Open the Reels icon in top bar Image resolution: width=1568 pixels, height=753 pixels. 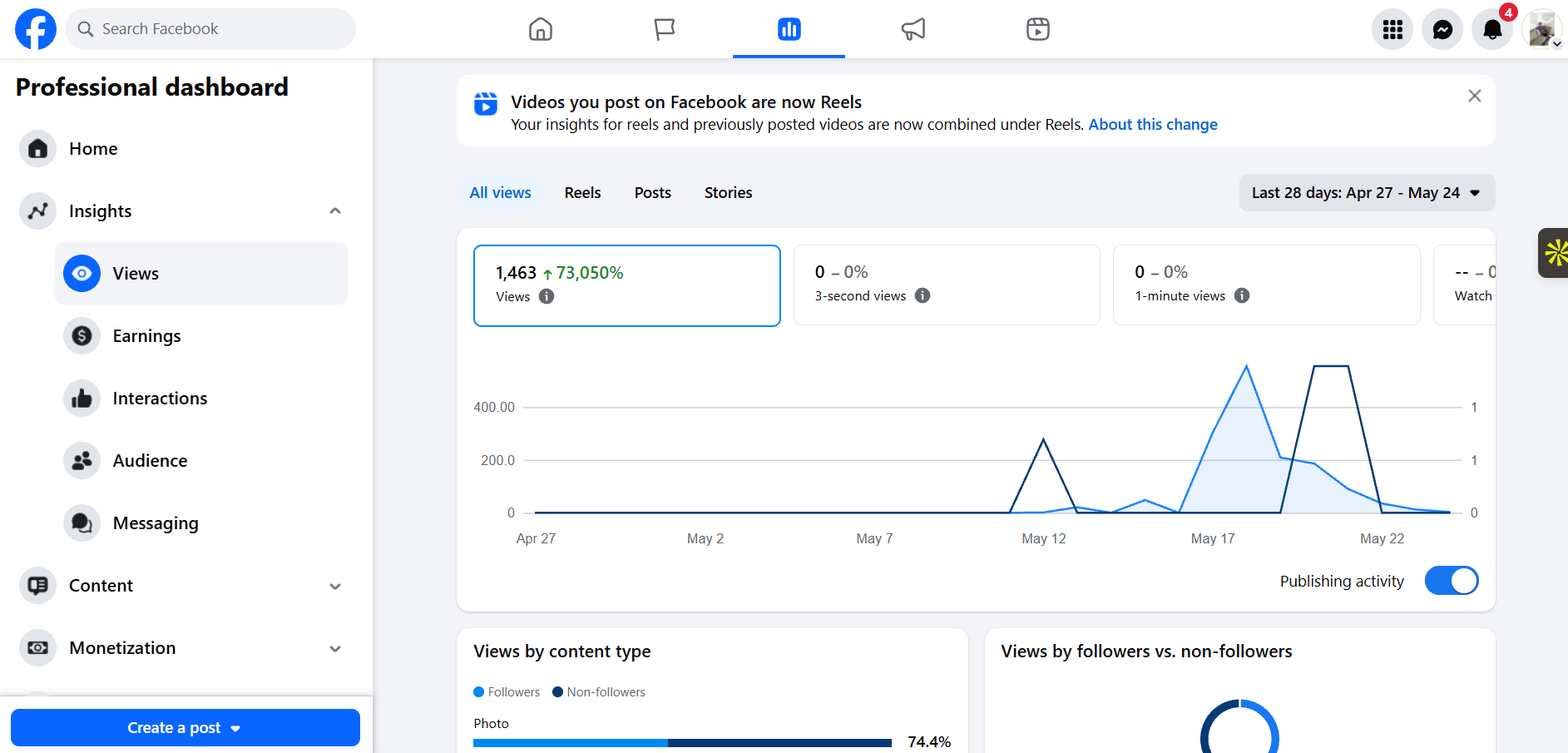tap(1037, 29)
